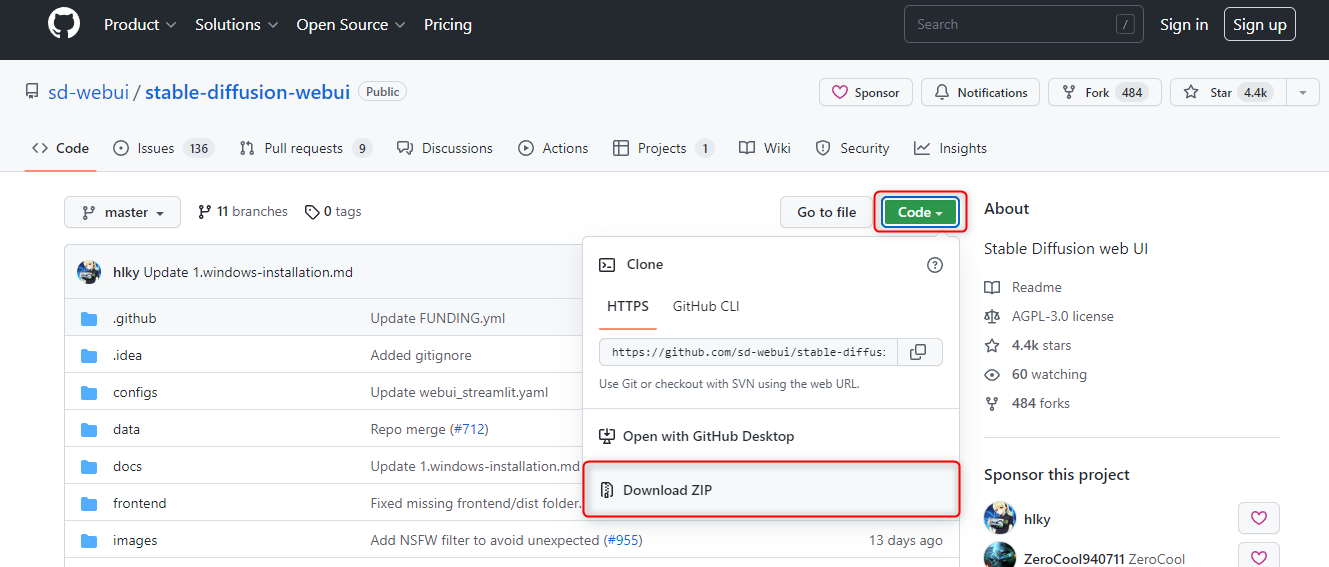Sponsor hlky with the heart button

(x=1258, y=518)
